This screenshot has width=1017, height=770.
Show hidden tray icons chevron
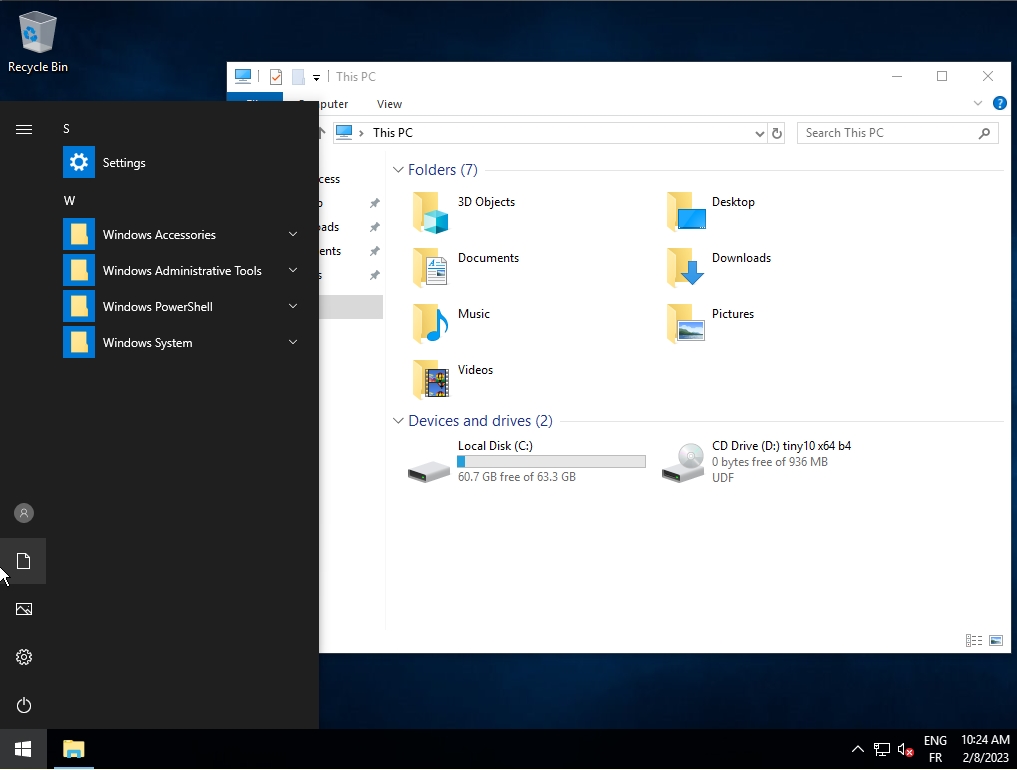pos(857,749)
